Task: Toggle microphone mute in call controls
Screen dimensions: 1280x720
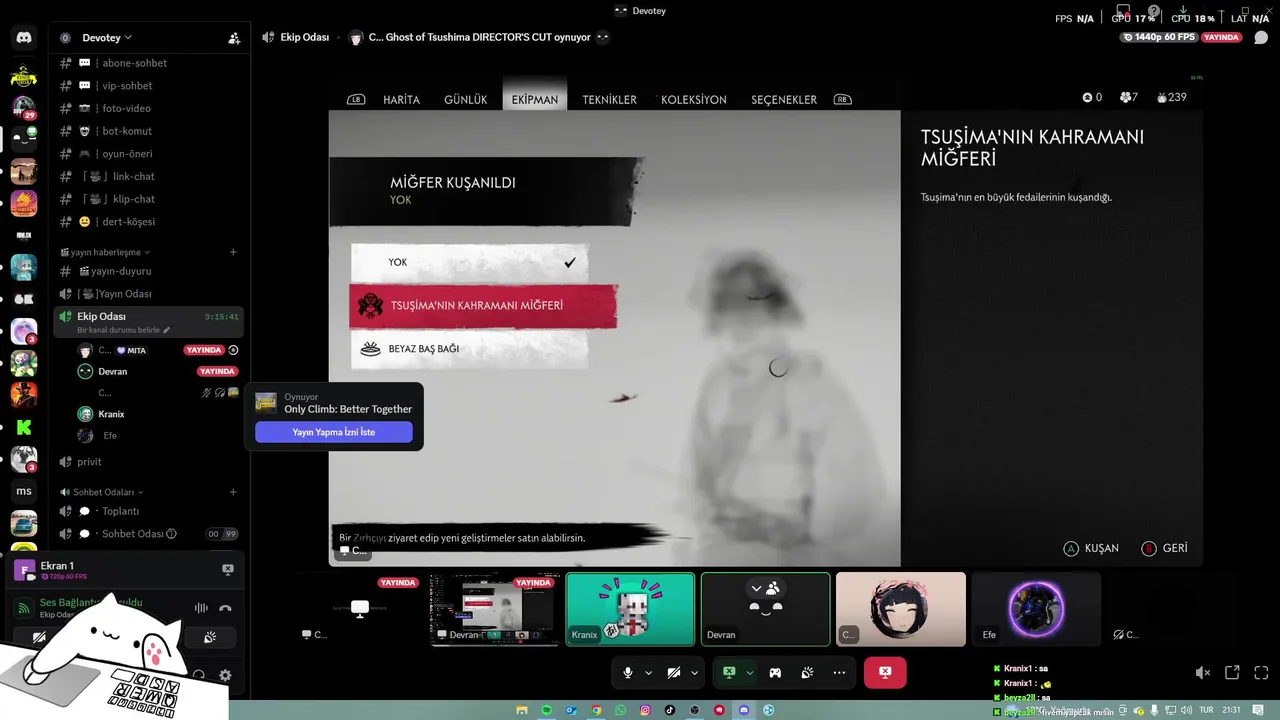Action: pyautogui.click(x=628, y=673)
